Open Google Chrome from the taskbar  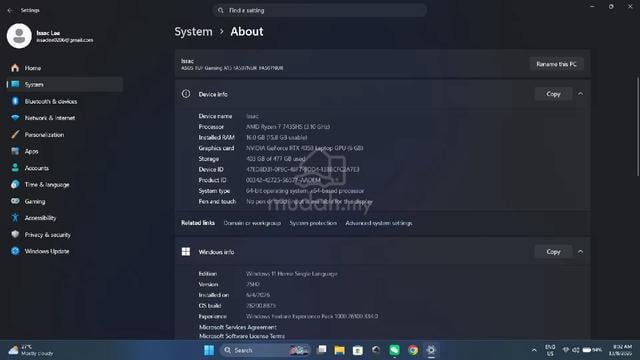pyautogui.click(x=413, y=350)
